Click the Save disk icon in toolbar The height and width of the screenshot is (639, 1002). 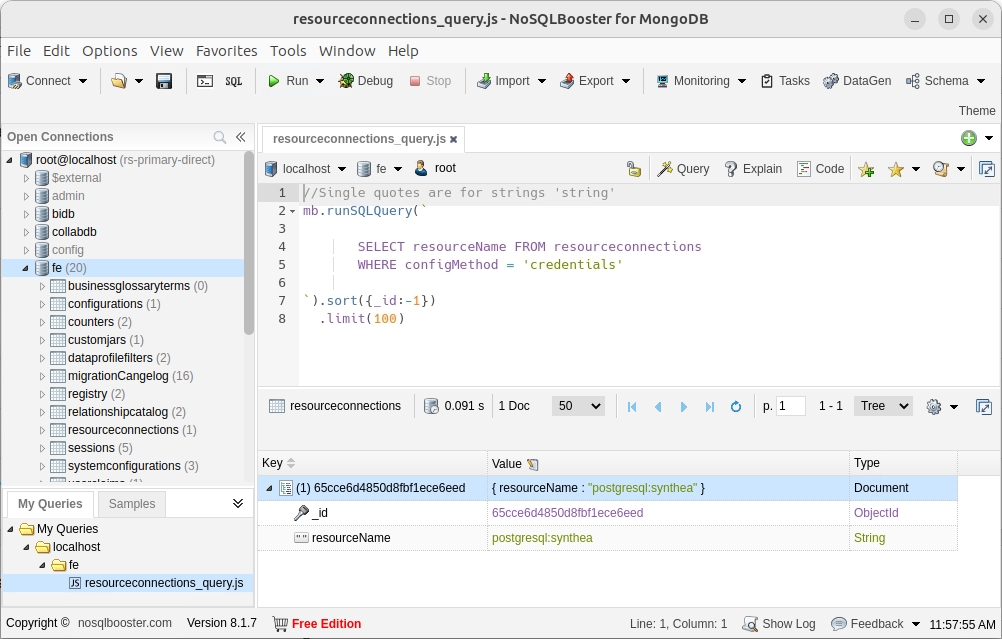click(165, 81)
